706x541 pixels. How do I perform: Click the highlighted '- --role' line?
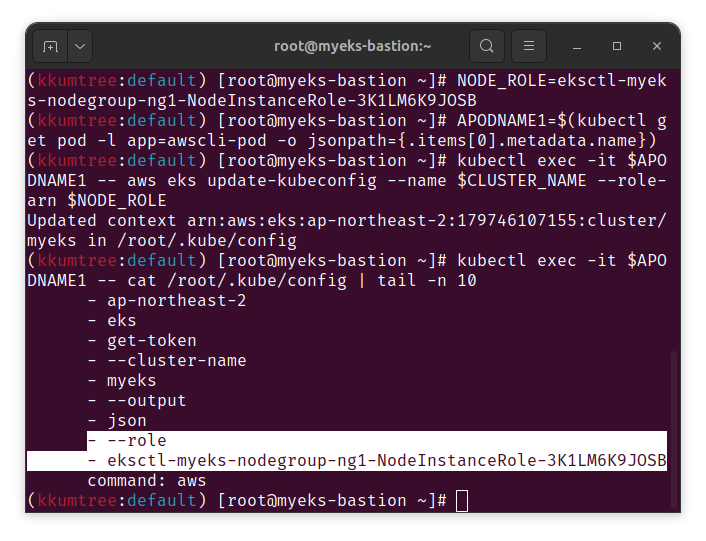click(x=127, y=441)
